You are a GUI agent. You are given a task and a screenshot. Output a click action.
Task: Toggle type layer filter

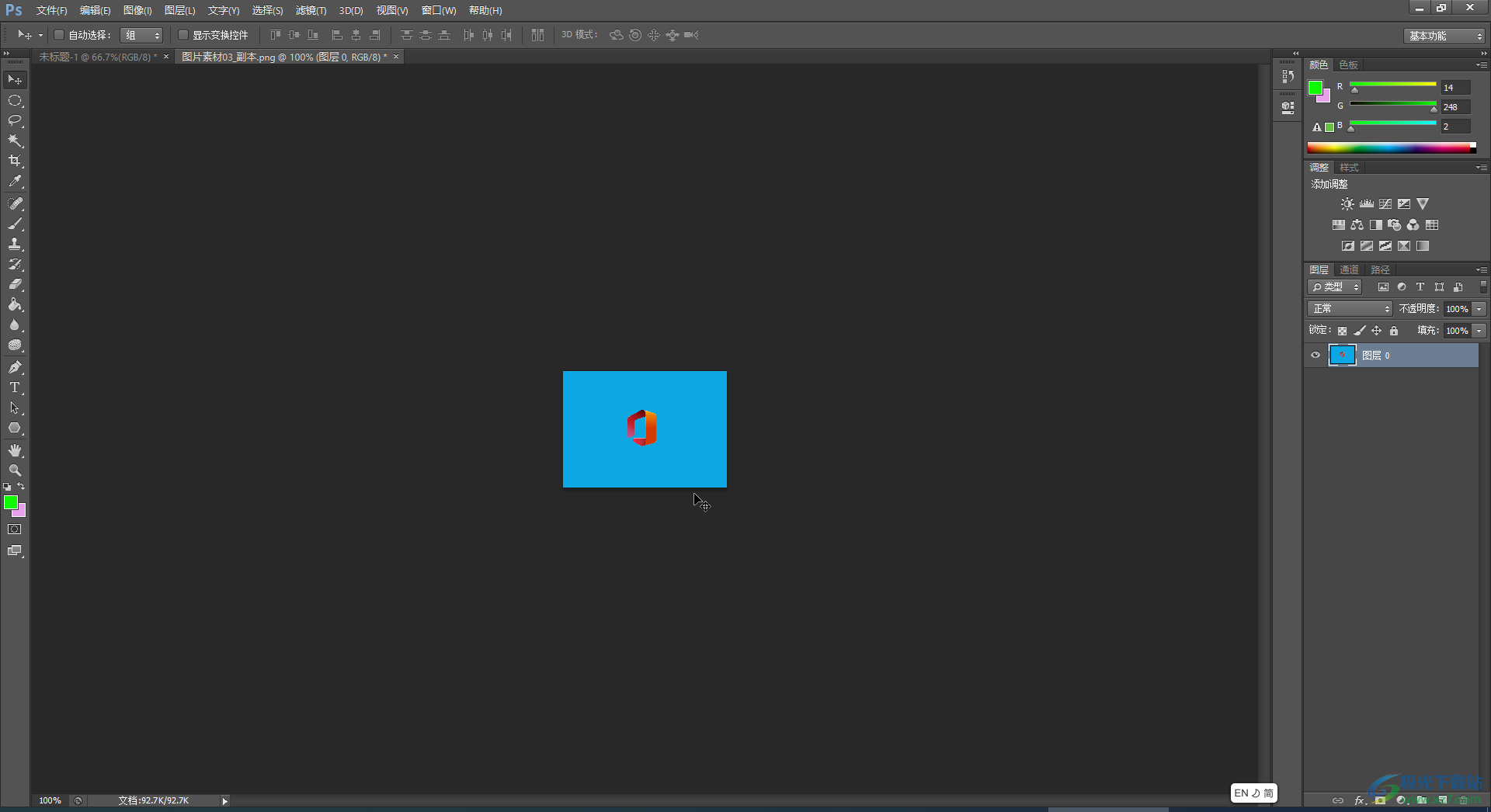1420,287
